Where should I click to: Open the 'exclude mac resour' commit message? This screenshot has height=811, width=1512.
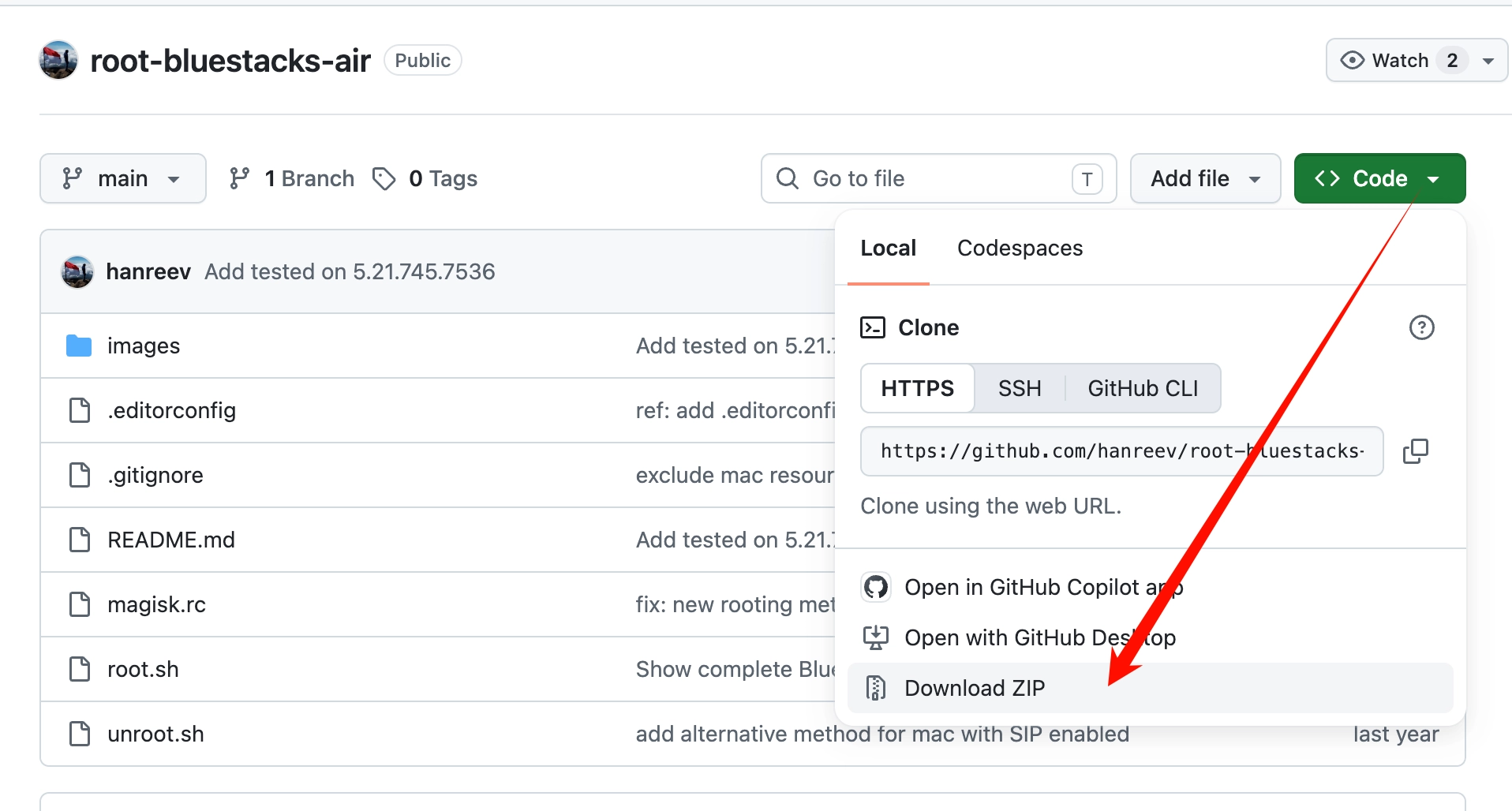click(x=735, y=475)
